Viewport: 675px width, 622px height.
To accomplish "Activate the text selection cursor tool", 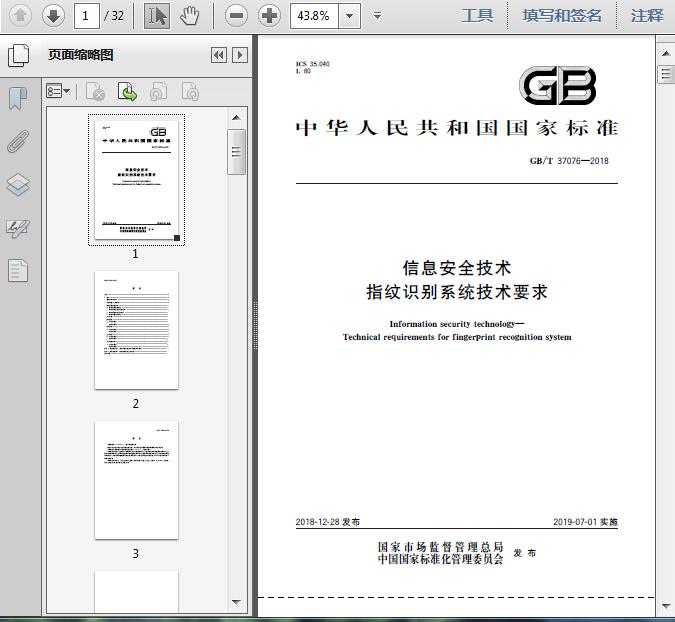I will coord(157,16).
